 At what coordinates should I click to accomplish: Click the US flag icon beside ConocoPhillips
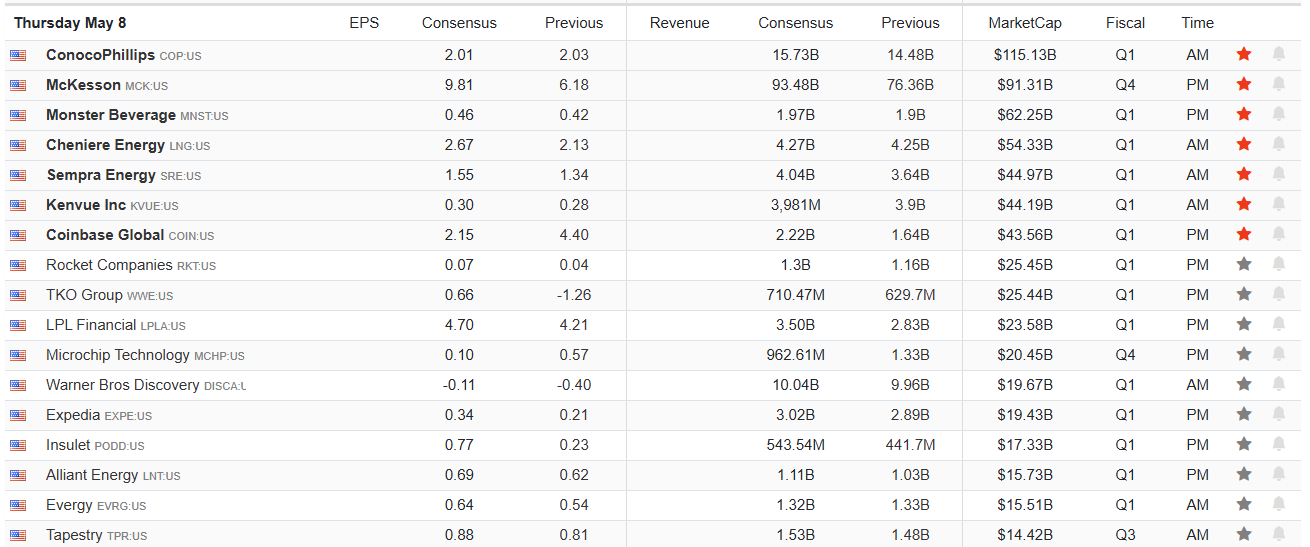tap(18, 56)
